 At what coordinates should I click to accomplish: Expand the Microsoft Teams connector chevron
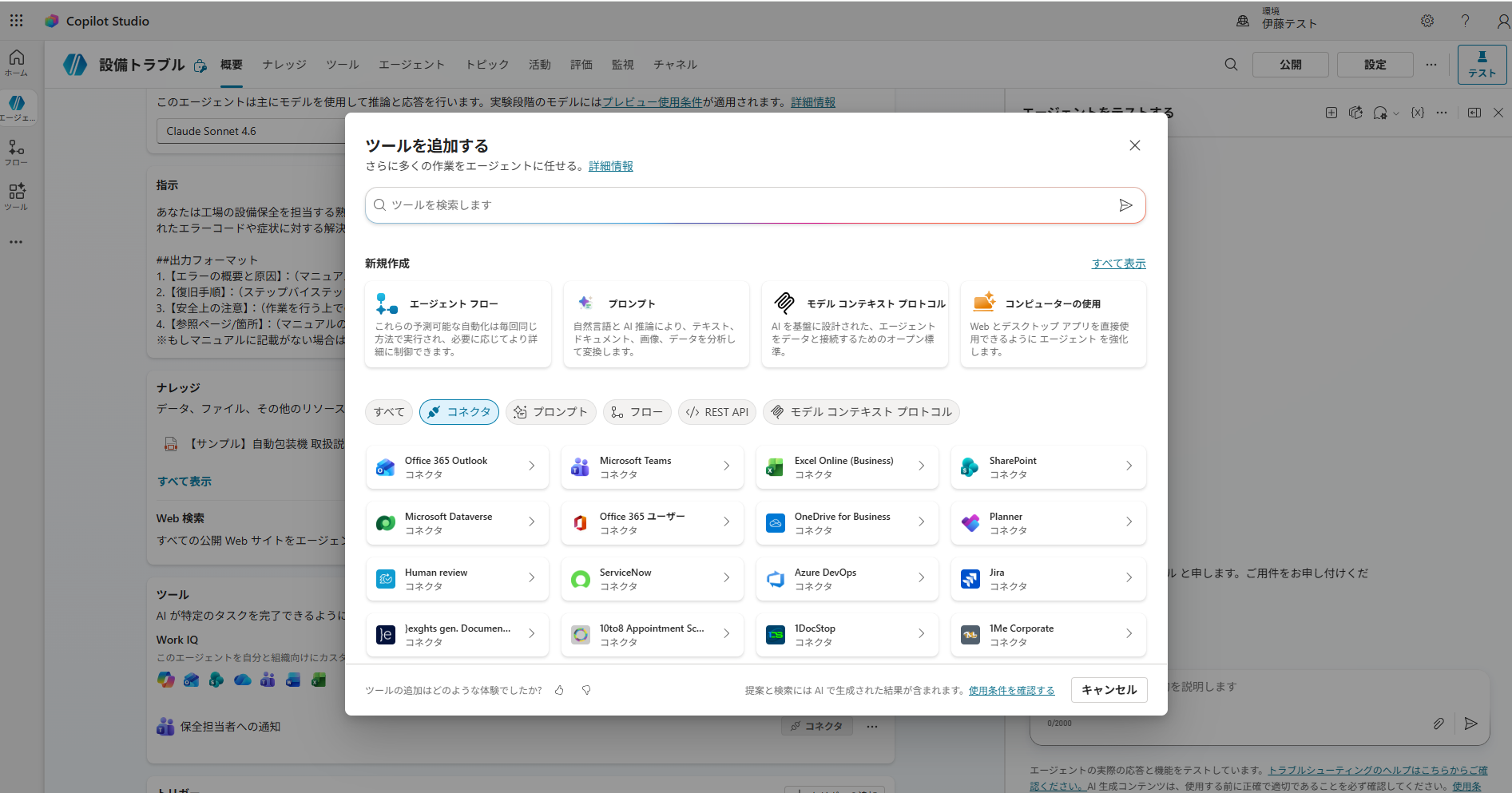pos(726,466)
